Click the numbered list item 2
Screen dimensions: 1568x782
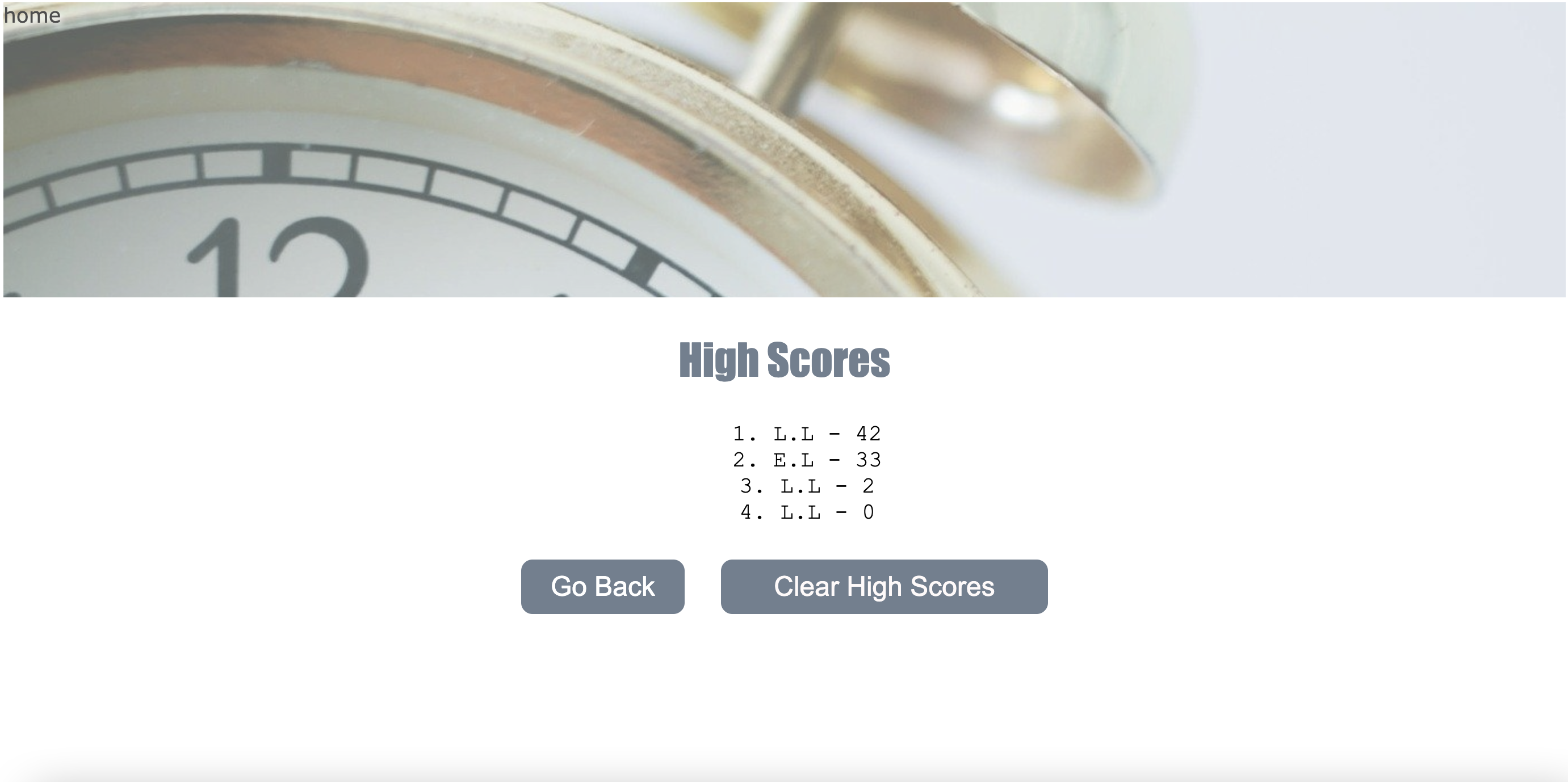(785, 460)
